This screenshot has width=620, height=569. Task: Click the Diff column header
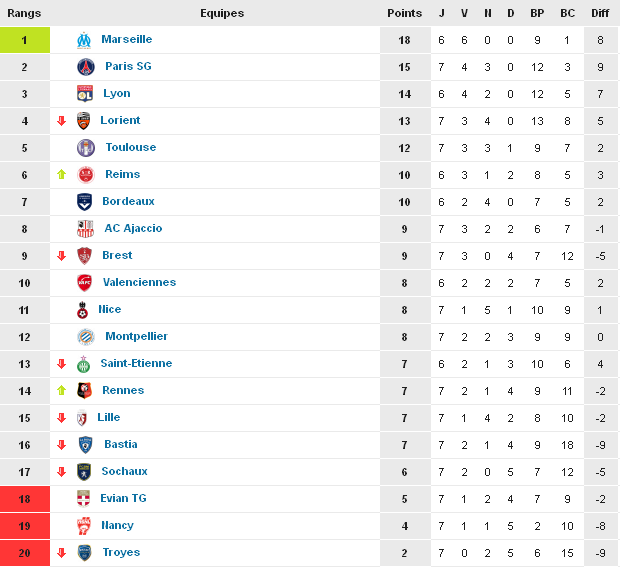click(599, 14)
